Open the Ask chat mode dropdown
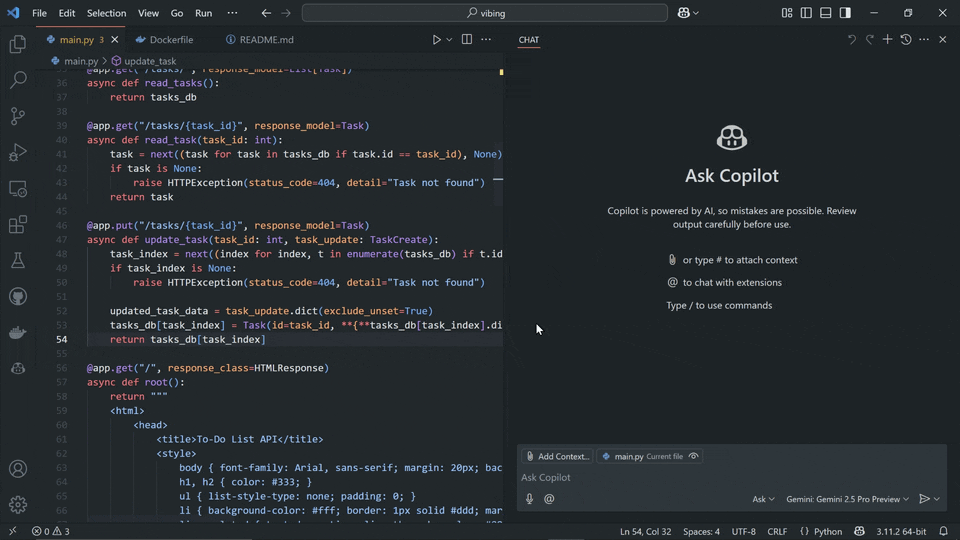 [x=763, y=499]
